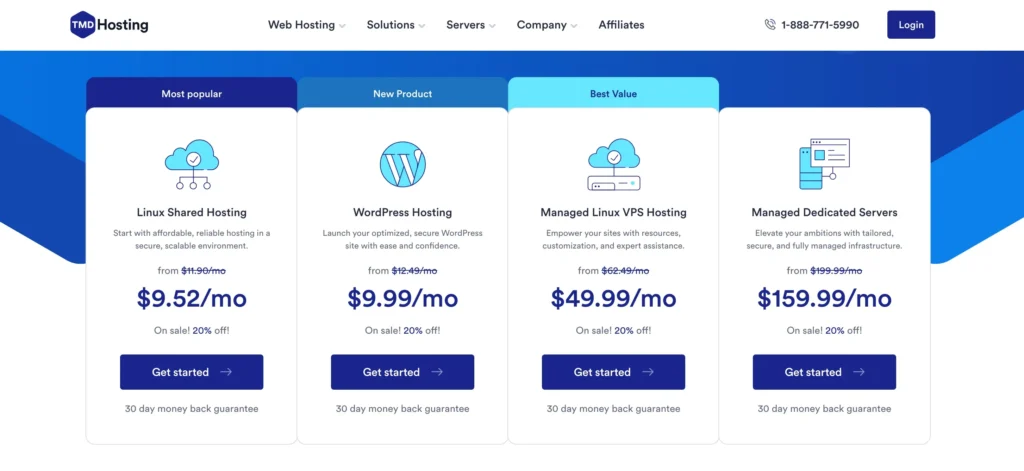Open the Company menu
The image size is (1024, 471).
547,25
